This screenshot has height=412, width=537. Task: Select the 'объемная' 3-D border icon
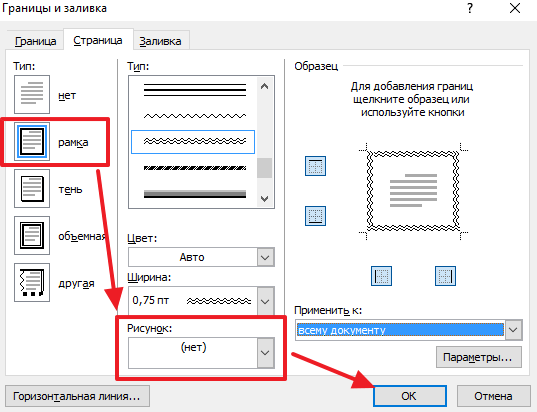[x=32, y=235]
